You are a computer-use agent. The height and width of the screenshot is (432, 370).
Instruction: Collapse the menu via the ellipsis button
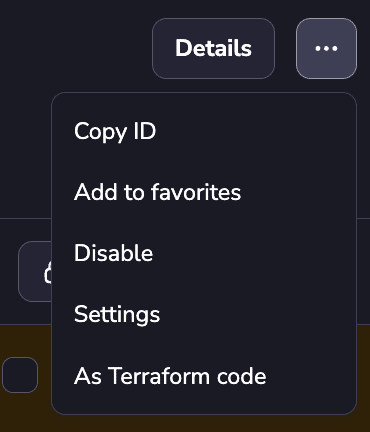326,49
